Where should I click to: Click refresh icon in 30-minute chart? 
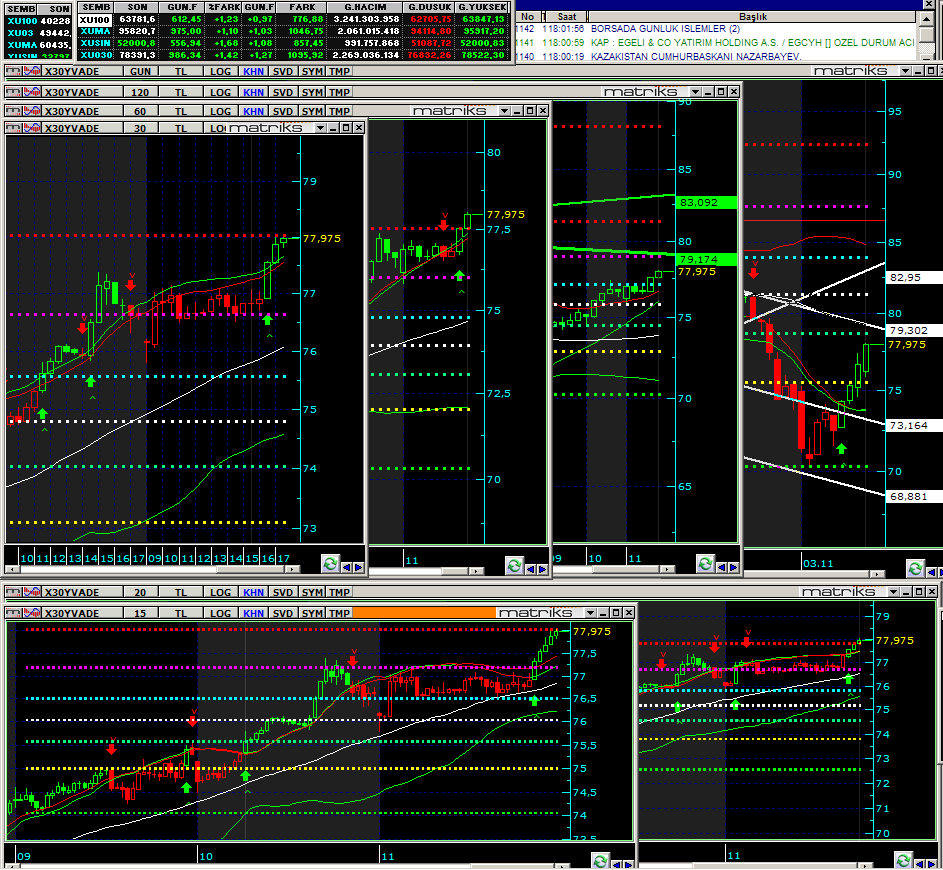pyautogui.click(x=330, y=566)
